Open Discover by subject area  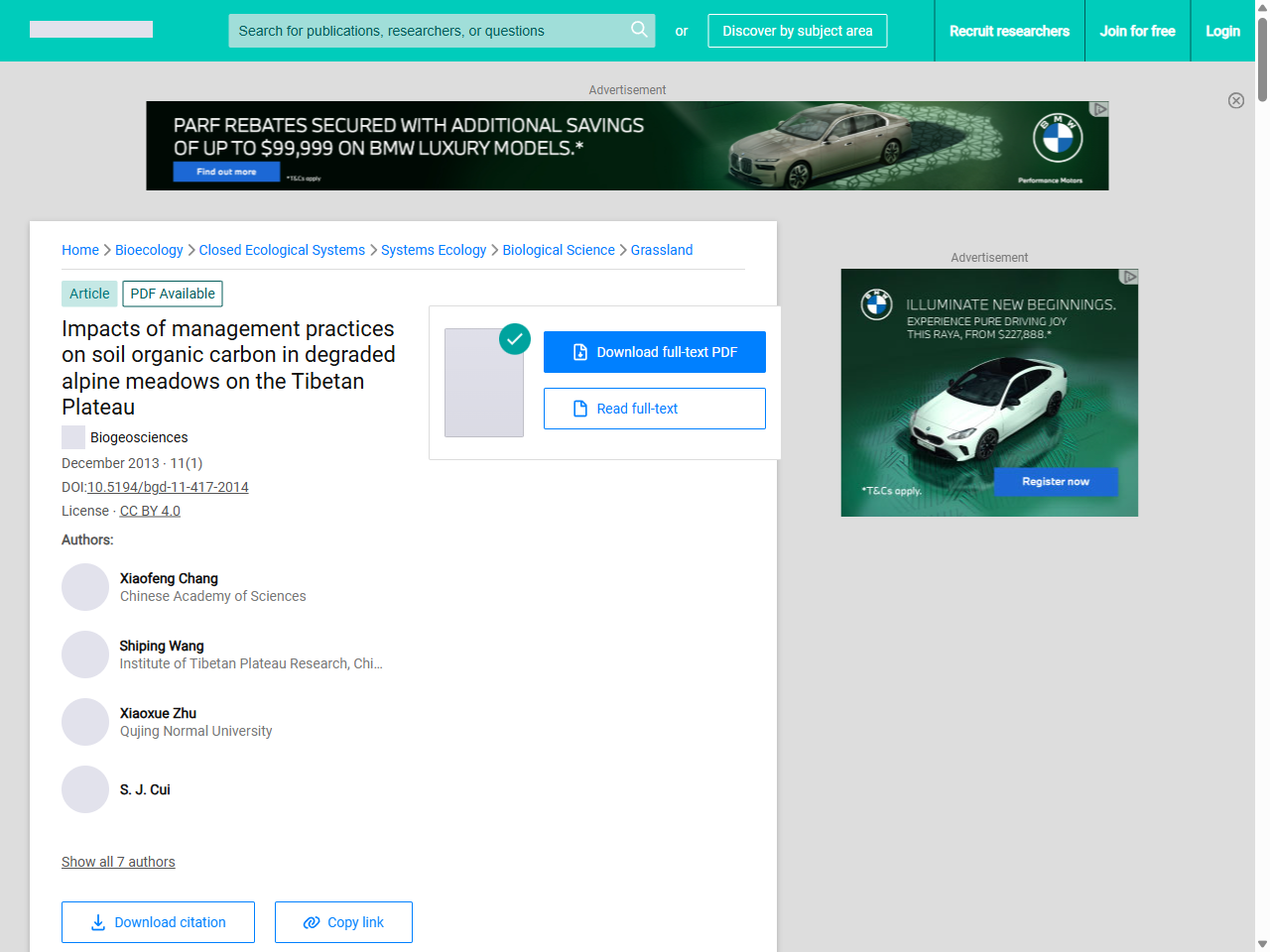pos(797,31)
